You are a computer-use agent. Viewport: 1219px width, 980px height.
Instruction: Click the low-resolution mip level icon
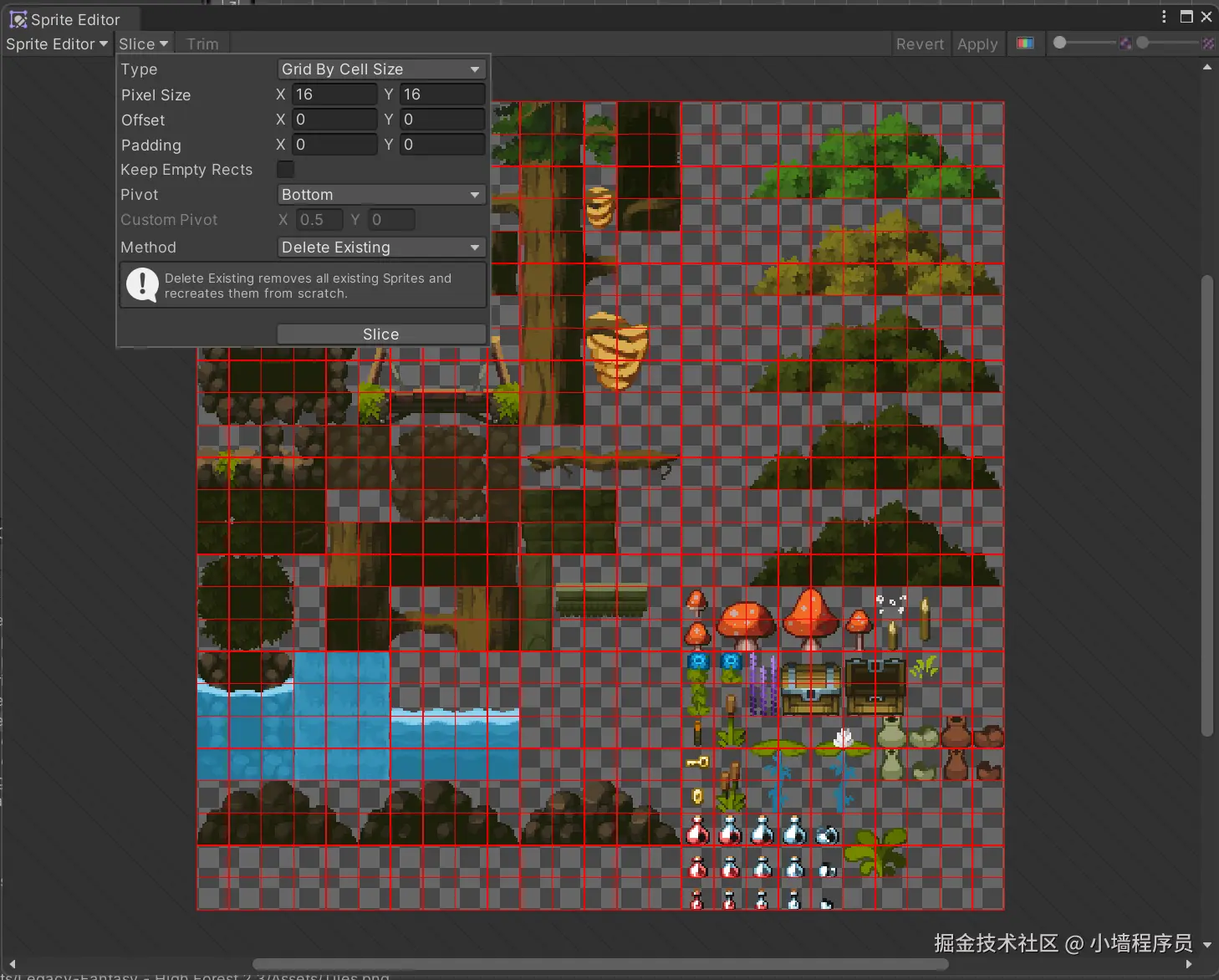[x=1125, y=43]
